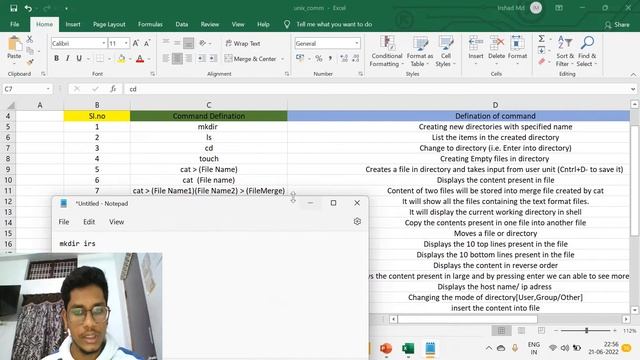The image size is (640, 360).
Task: Click the horizontal scrollbar in Excel
Action: [x=467, y=319]
